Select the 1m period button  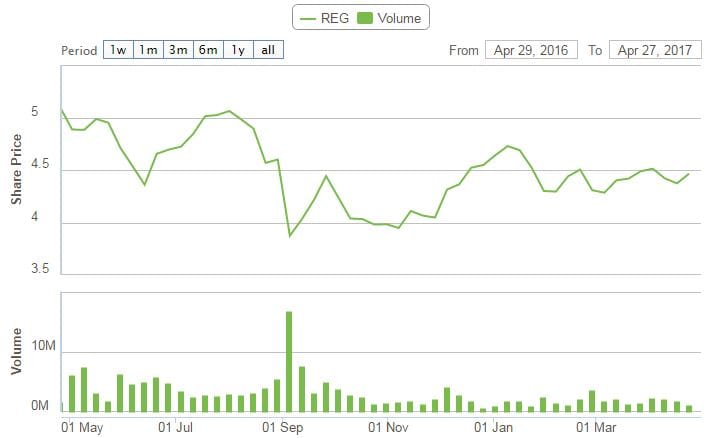pos(148,50)
